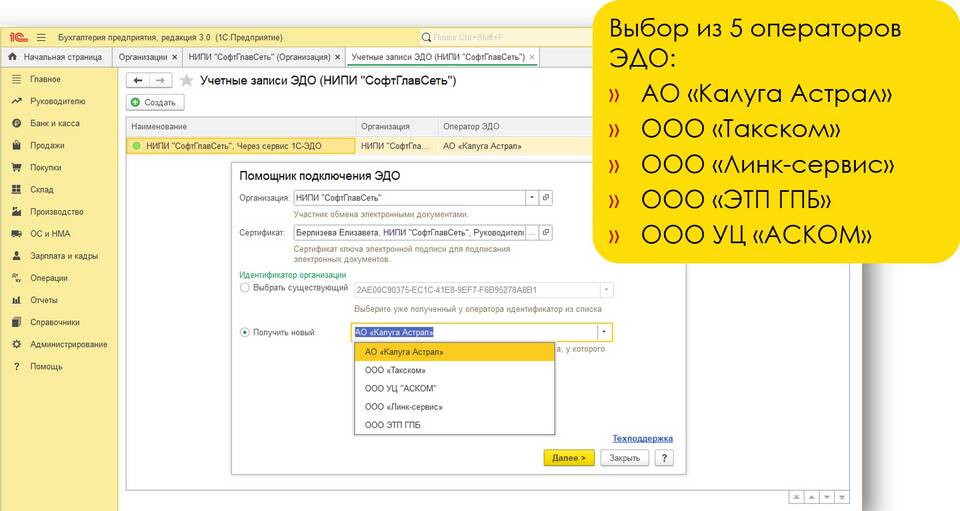Expand the existing identifier dropdown arrow

[x=606, y=289]
